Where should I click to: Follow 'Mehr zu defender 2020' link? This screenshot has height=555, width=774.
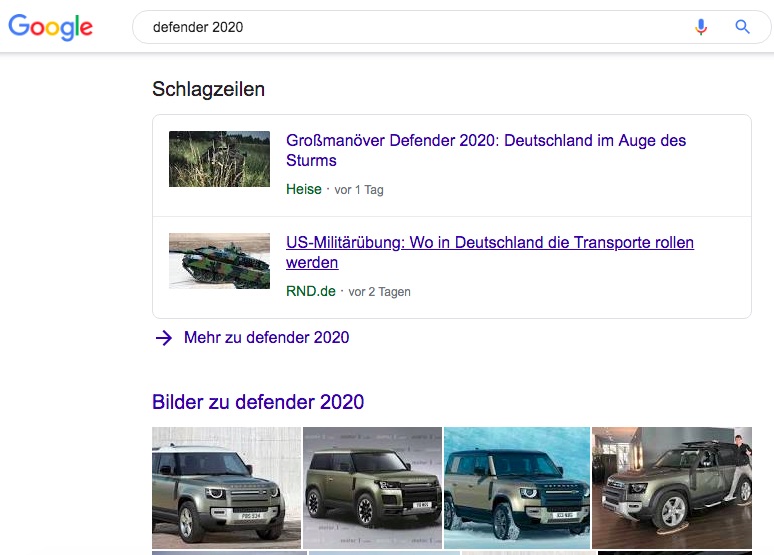pyautogui.click(x=267, y=337)
